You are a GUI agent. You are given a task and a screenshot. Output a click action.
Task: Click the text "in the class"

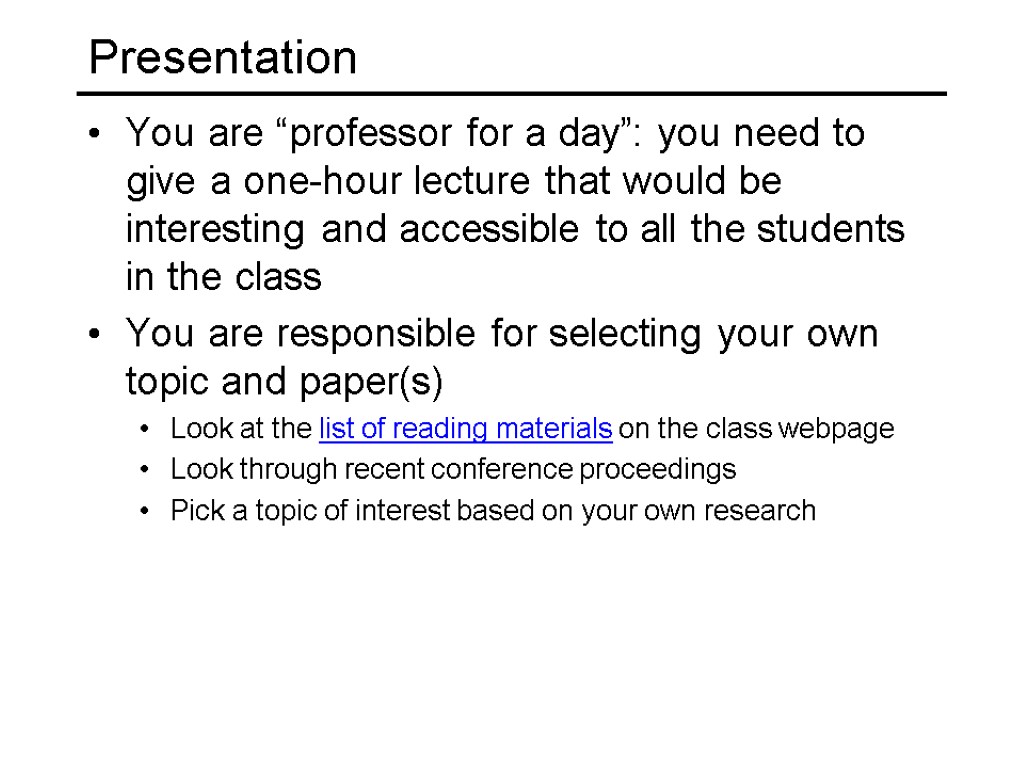224,277
